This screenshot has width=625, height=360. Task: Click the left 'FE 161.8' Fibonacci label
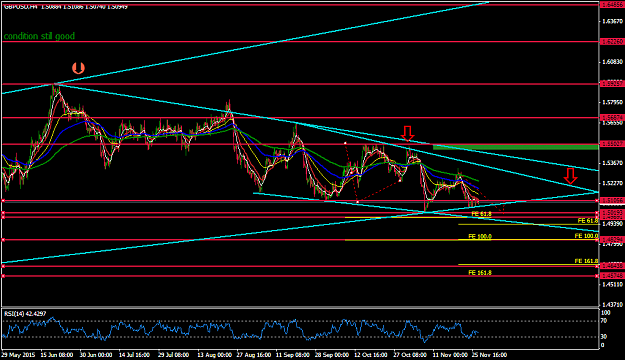(480, 273)
